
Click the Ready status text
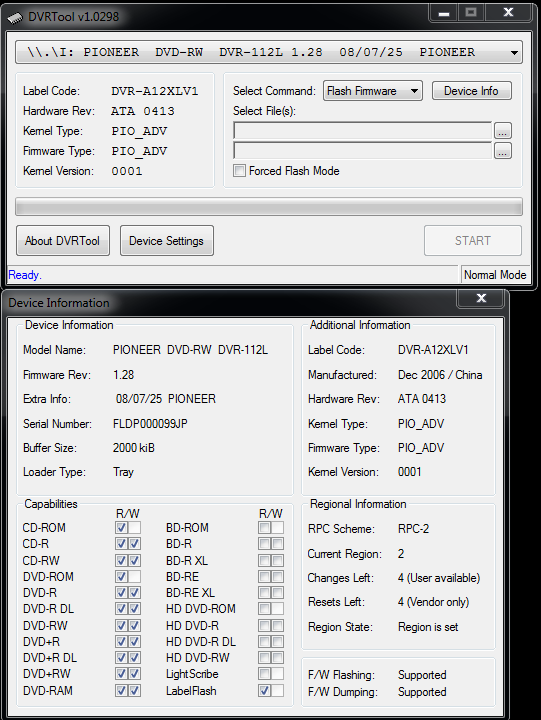click(25, 275)
